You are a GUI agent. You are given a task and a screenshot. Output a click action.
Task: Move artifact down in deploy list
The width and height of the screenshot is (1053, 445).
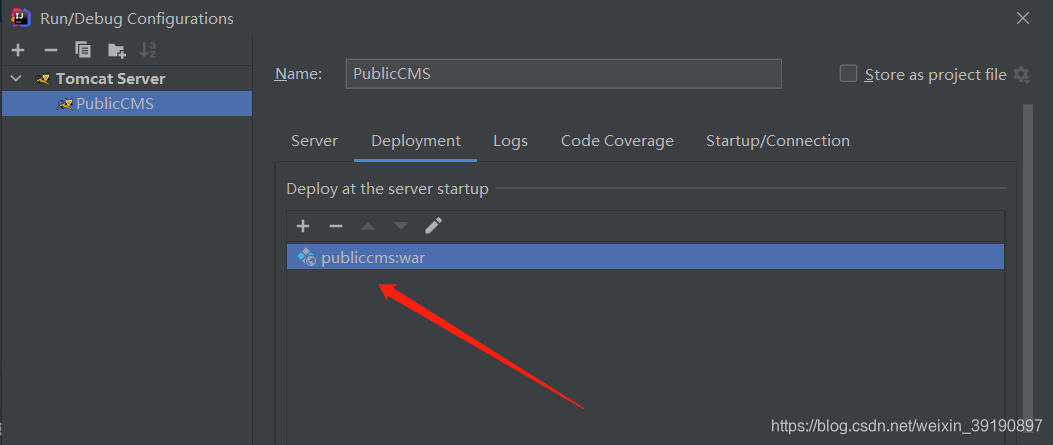(x=401, y=226)
